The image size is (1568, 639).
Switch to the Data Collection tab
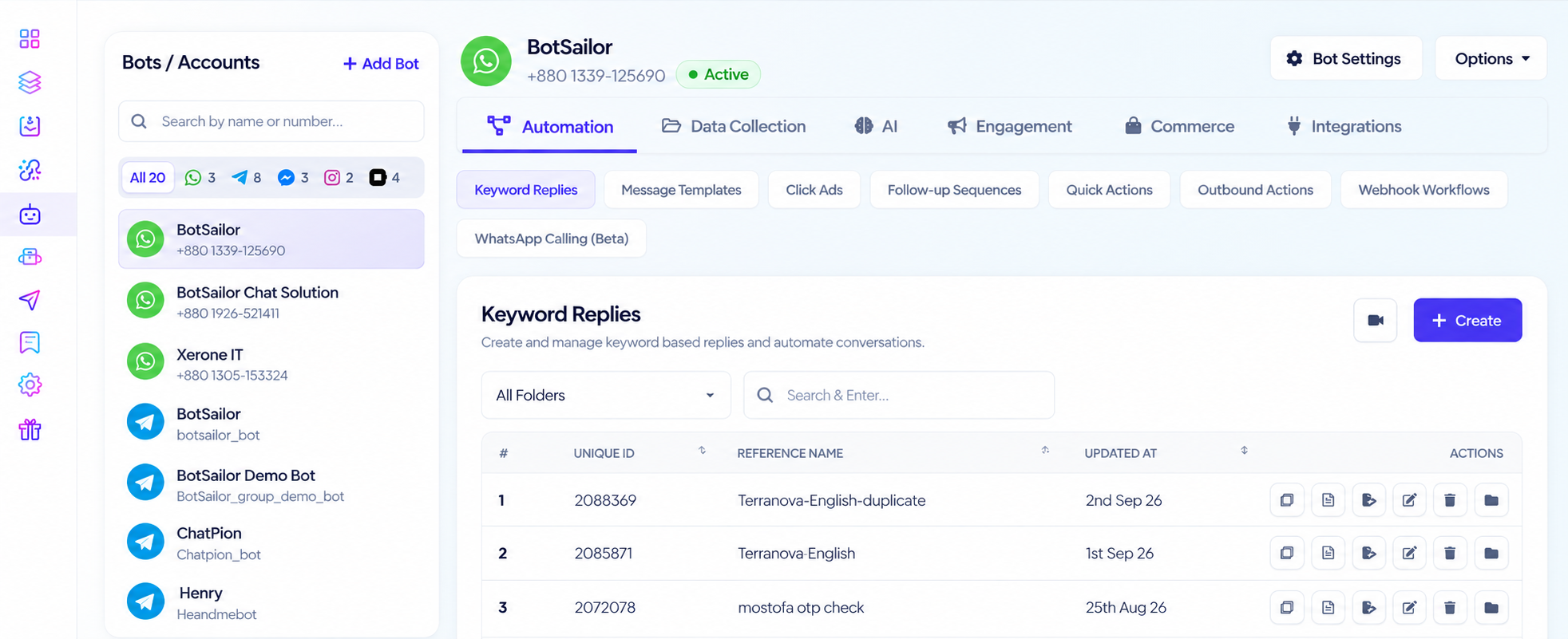point(734,126)
